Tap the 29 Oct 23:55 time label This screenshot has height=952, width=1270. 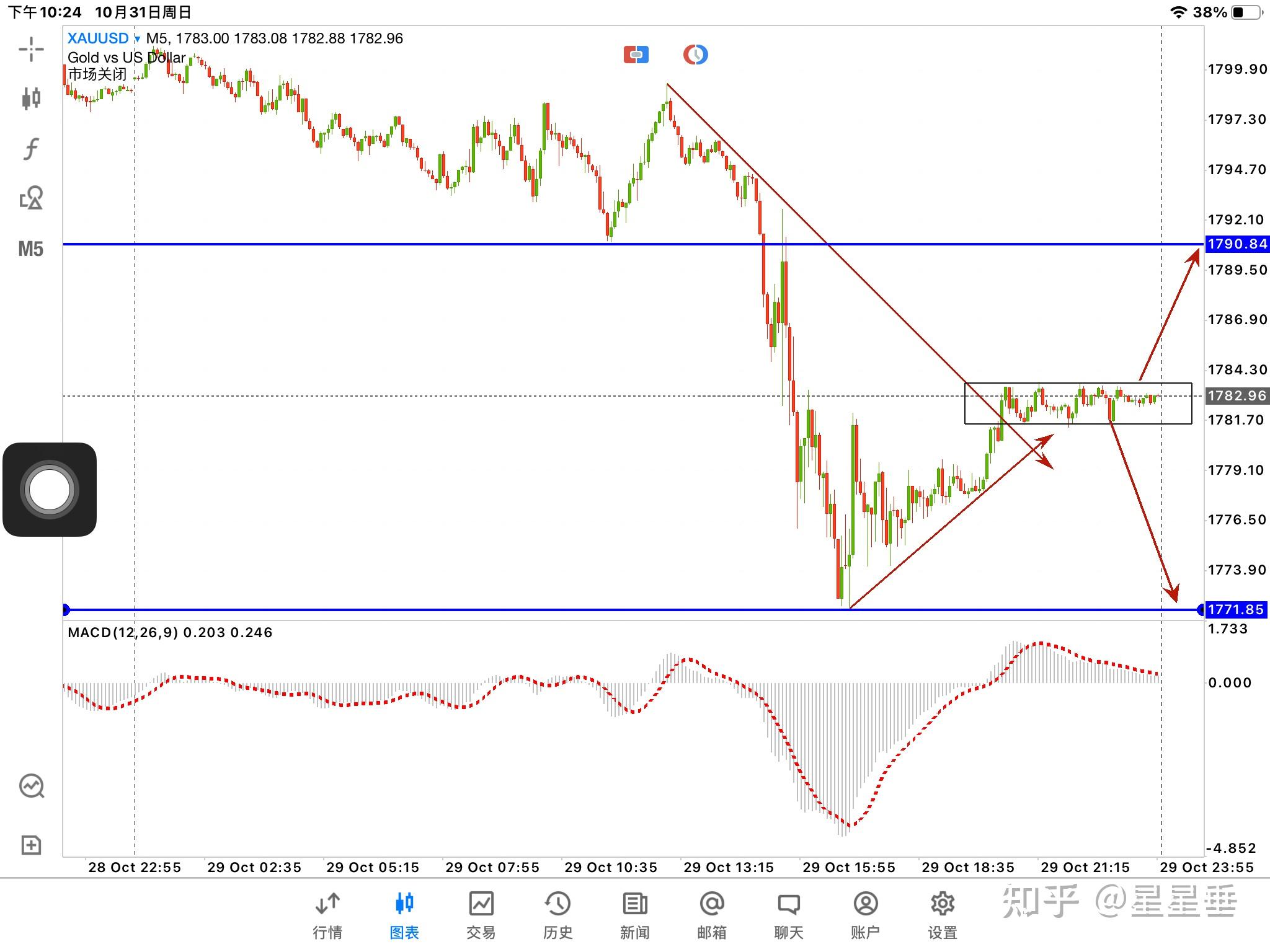tap(1207, 867)
